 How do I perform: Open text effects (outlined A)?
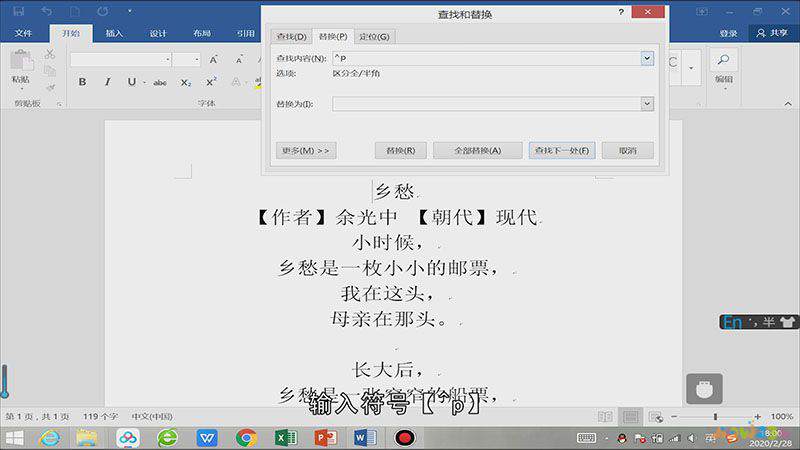click(236, 82)
